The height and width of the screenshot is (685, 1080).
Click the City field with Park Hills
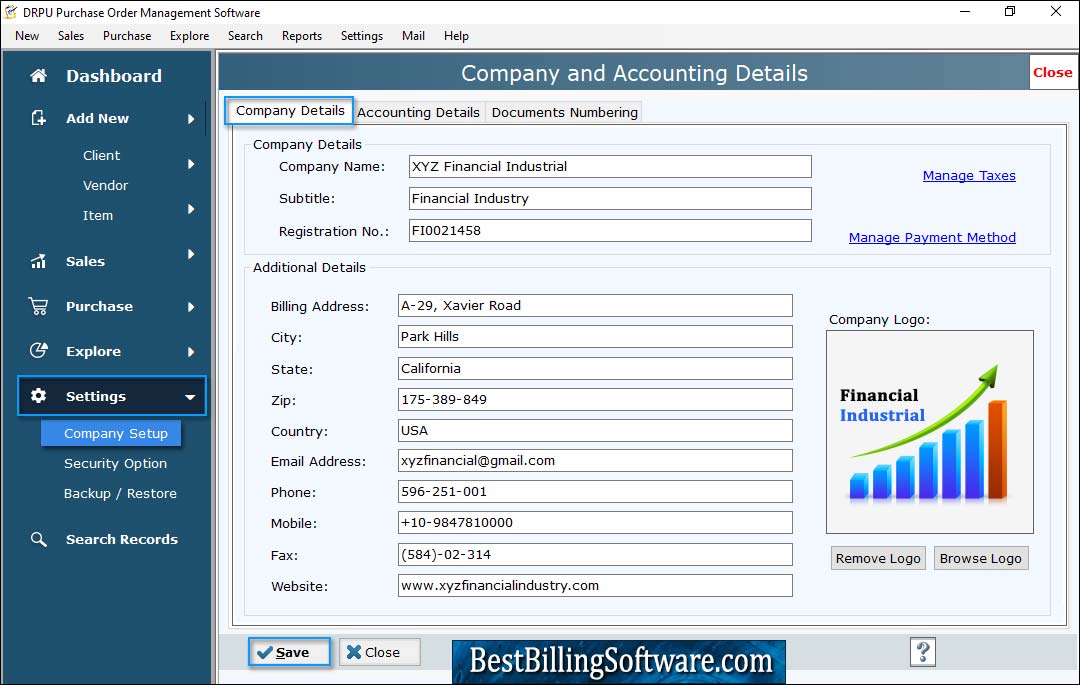click(595, 337)
